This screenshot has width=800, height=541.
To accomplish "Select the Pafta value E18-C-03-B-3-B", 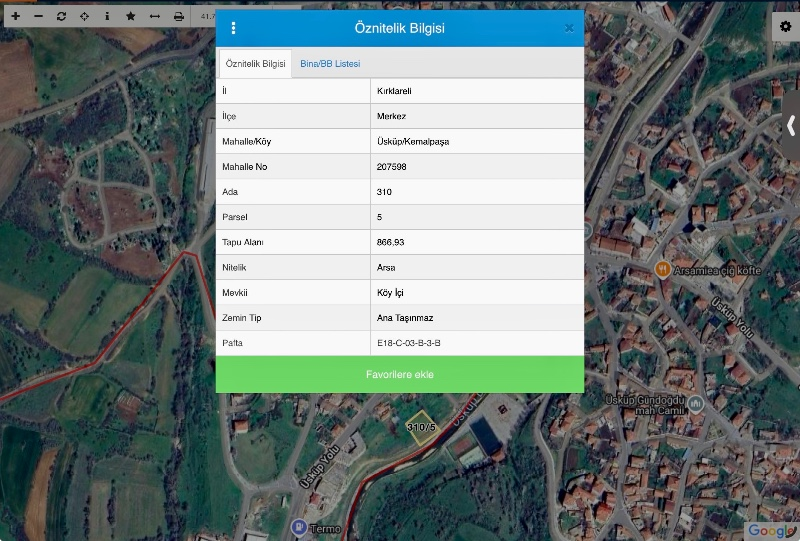I will tap(477, 343).
